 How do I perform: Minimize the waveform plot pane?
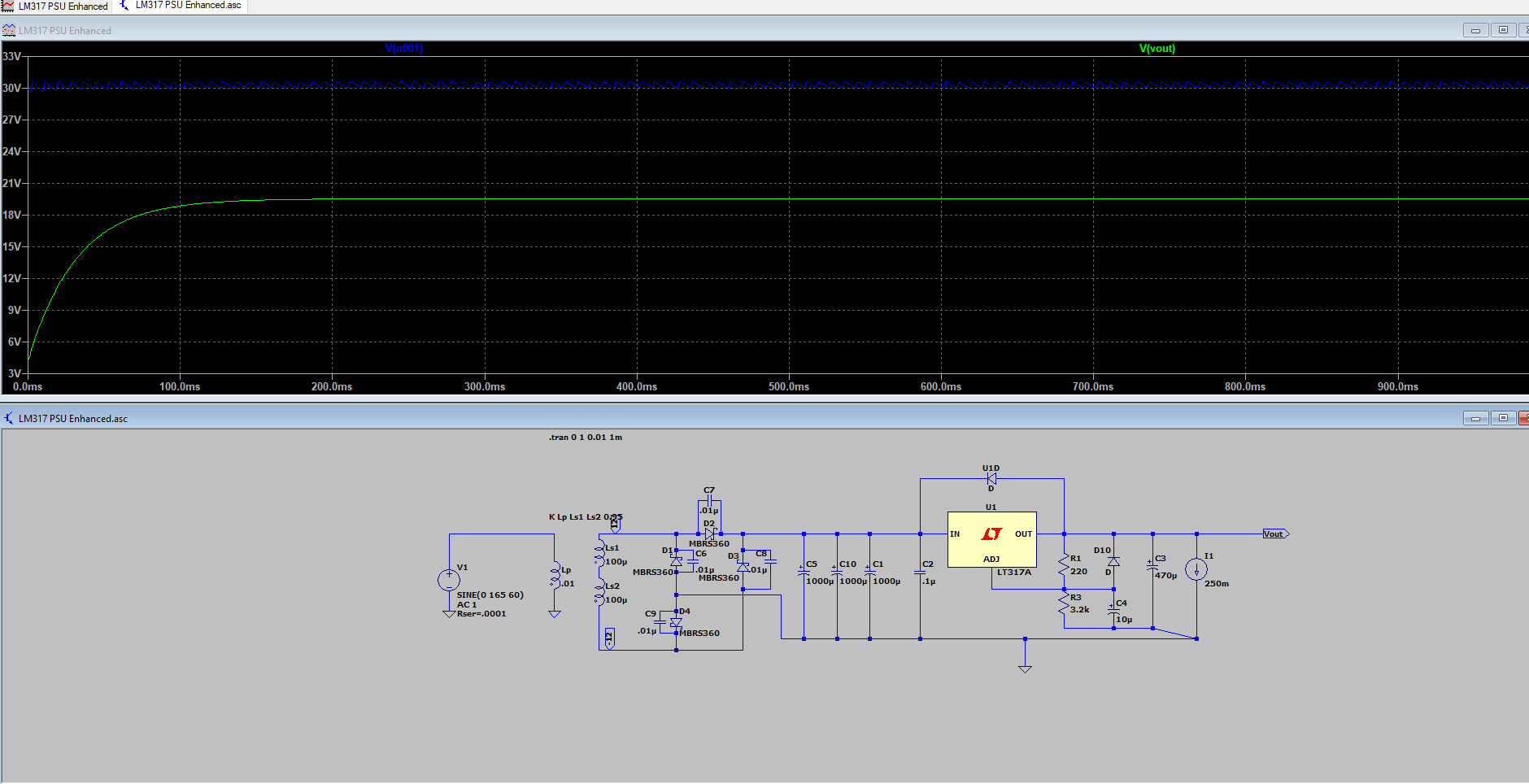coord(1475,30)
